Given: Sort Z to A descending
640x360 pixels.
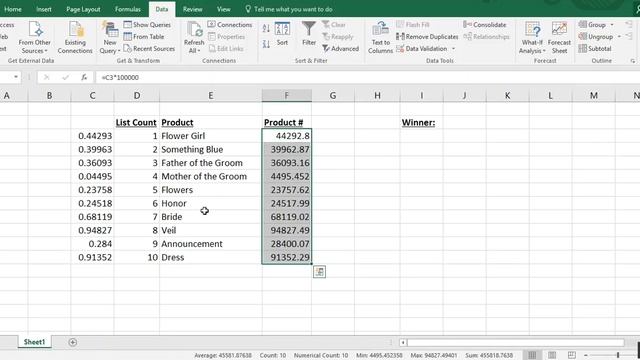Looking at the screenshot, I should pos(266,44).
